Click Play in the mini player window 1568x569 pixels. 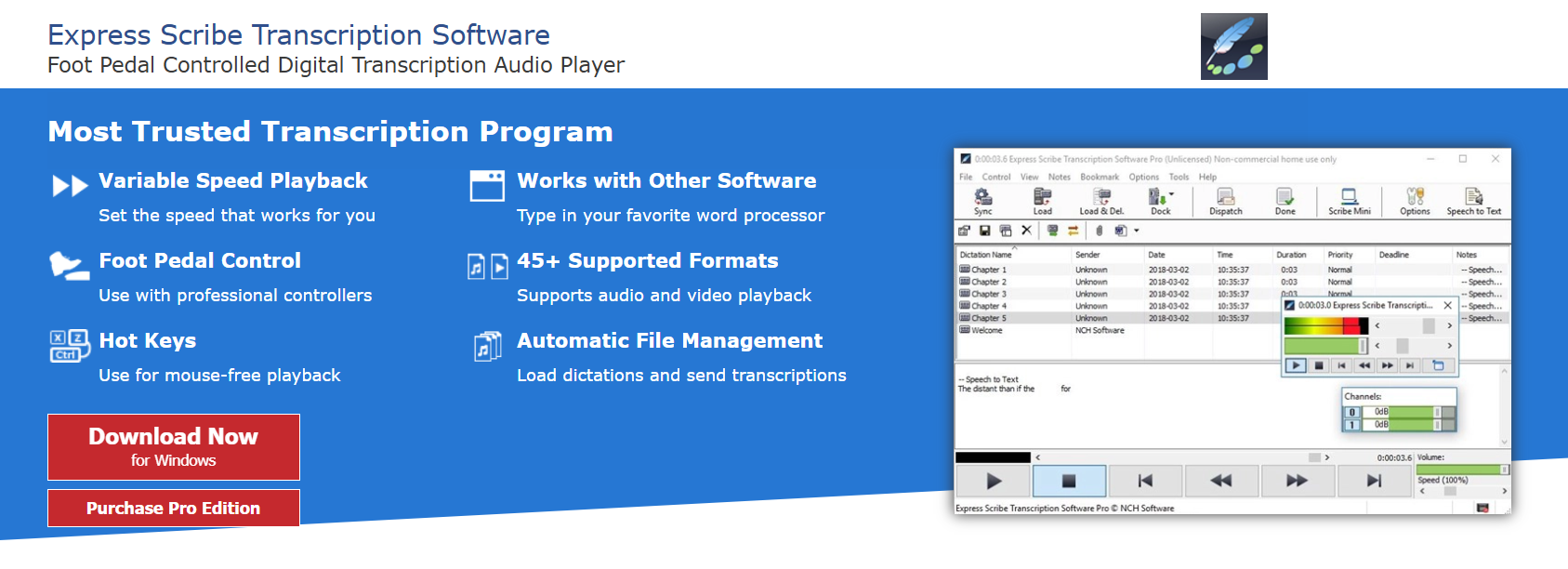coord(1296,365)
